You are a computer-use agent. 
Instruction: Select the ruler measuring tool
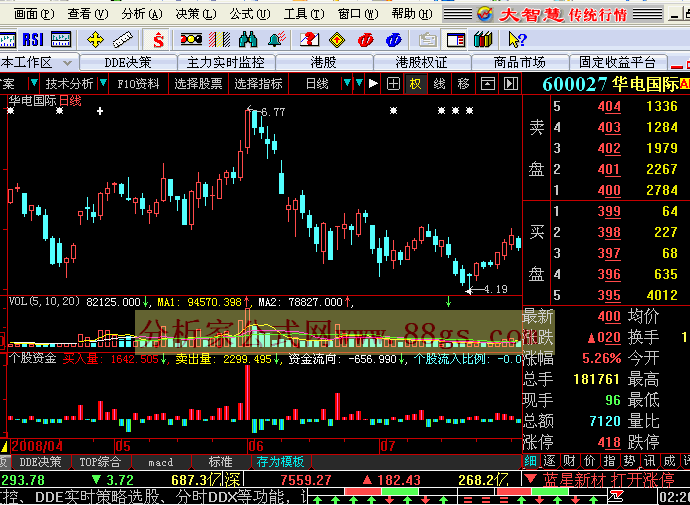pyautogui.click(x=122, y=40)
